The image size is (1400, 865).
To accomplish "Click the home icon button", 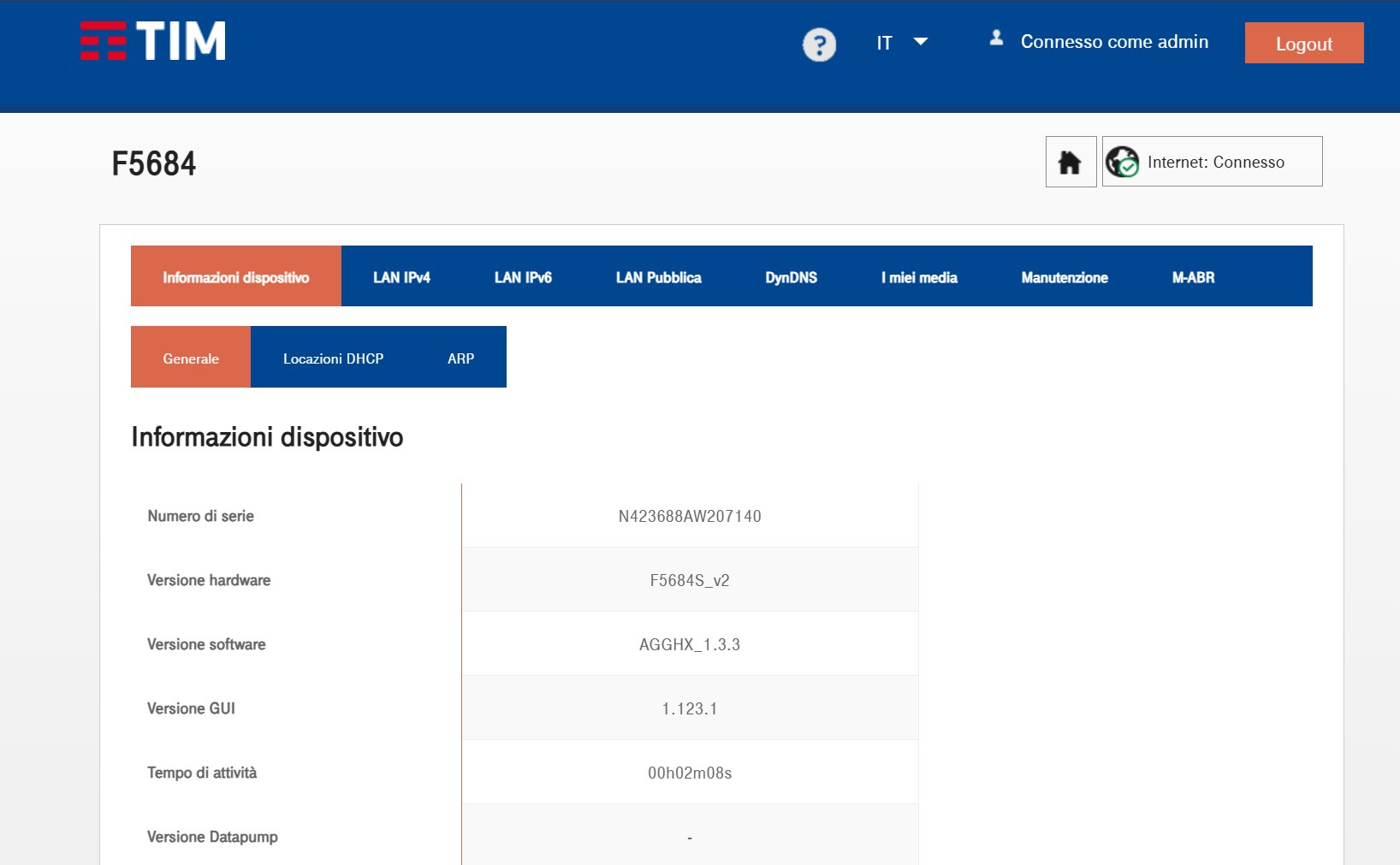I will click(1071, 162).
